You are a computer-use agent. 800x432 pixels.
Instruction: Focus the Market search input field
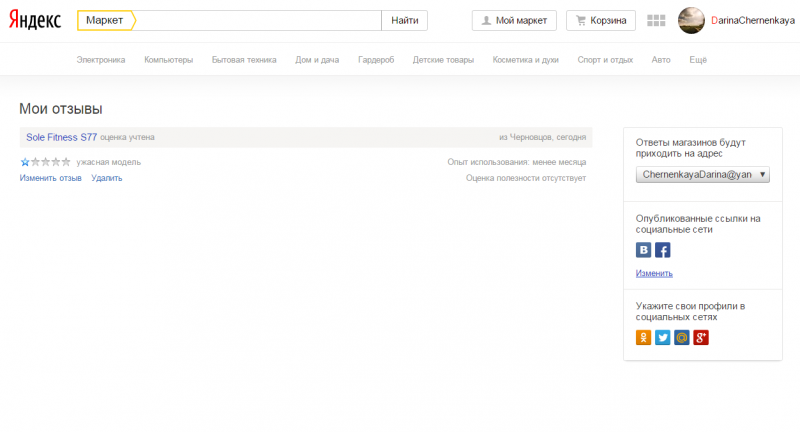click(x=258, y=20)
